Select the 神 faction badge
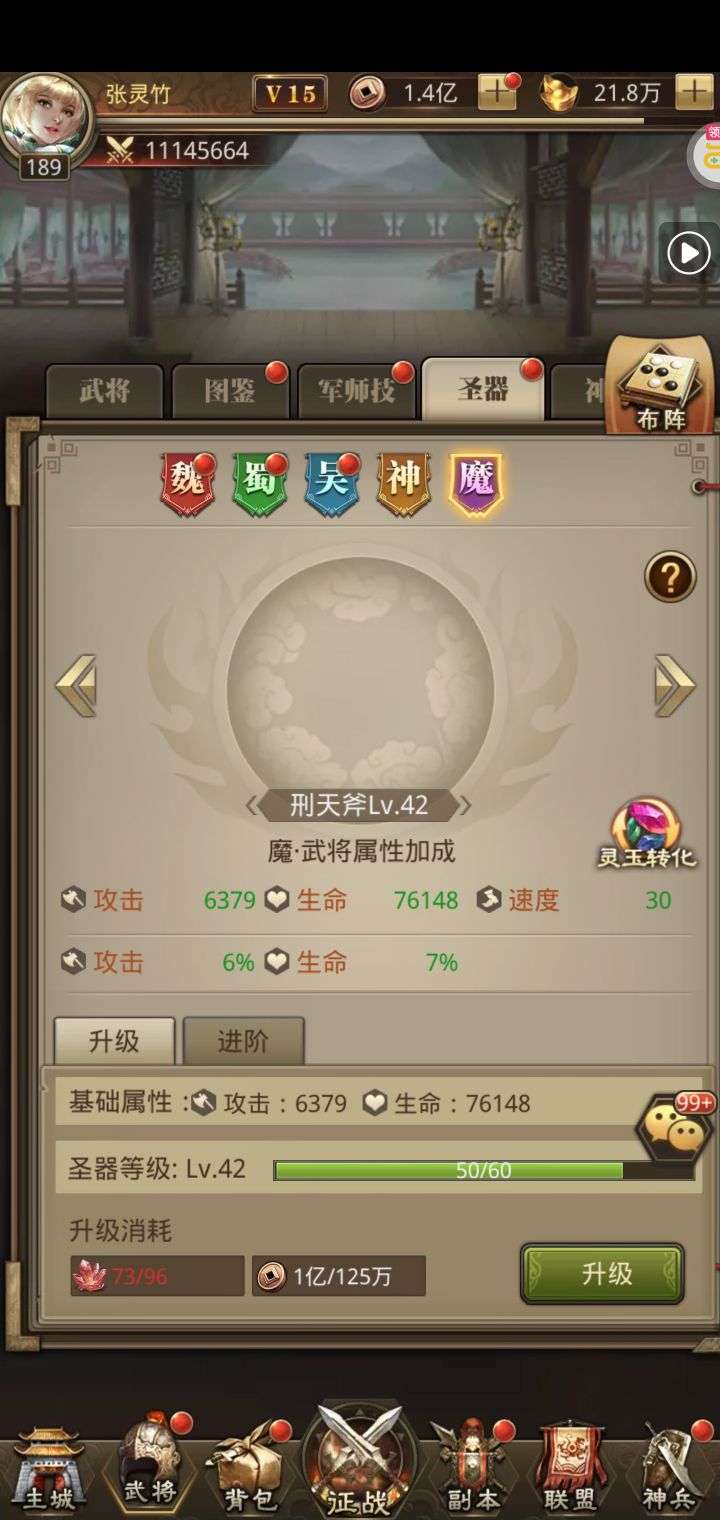 (x=403, y=484)
